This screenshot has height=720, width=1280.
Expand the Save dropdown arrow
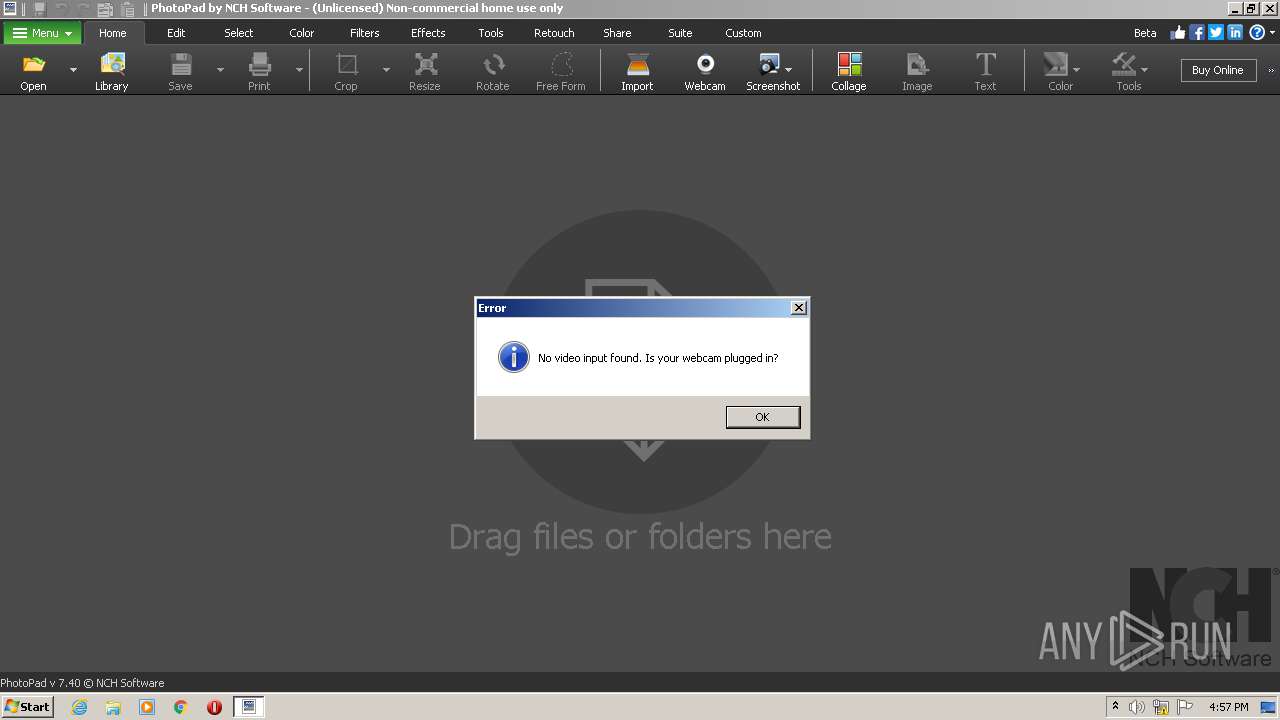point(220,70)
